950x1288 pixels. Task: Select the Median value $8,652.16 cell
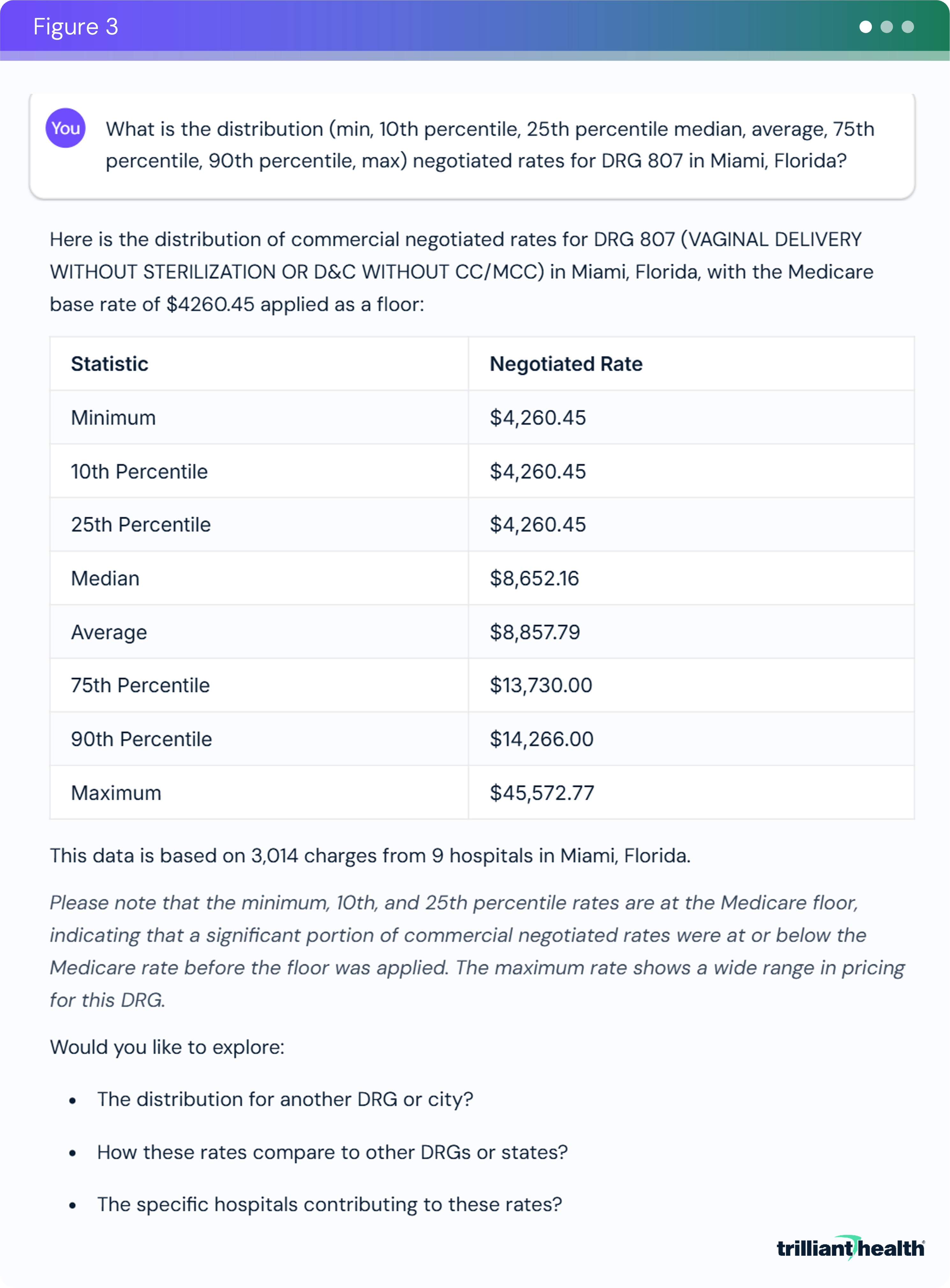click(534, 578)
